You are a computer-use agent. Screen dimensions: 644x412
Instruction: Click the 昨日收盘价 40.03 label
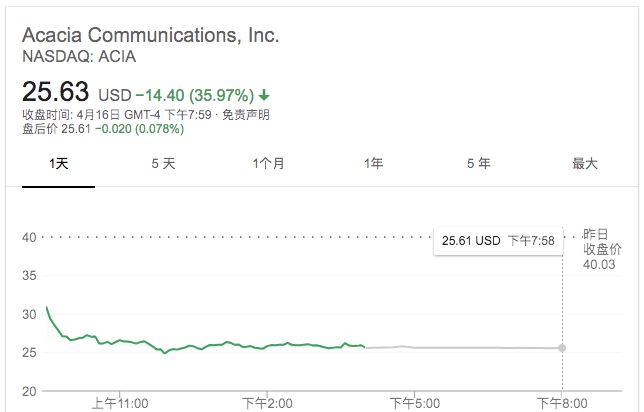[x=602, y=249]
